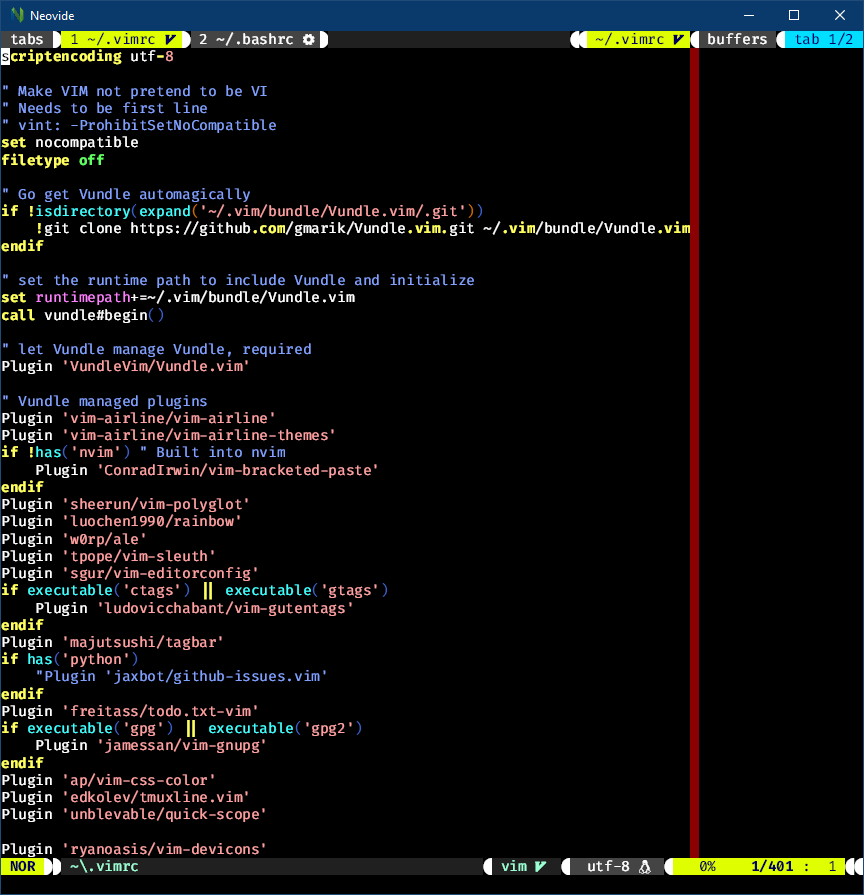This screenshot has height=895, width=864.
Task: Click the 1/401 line counter
Action: 772,866
